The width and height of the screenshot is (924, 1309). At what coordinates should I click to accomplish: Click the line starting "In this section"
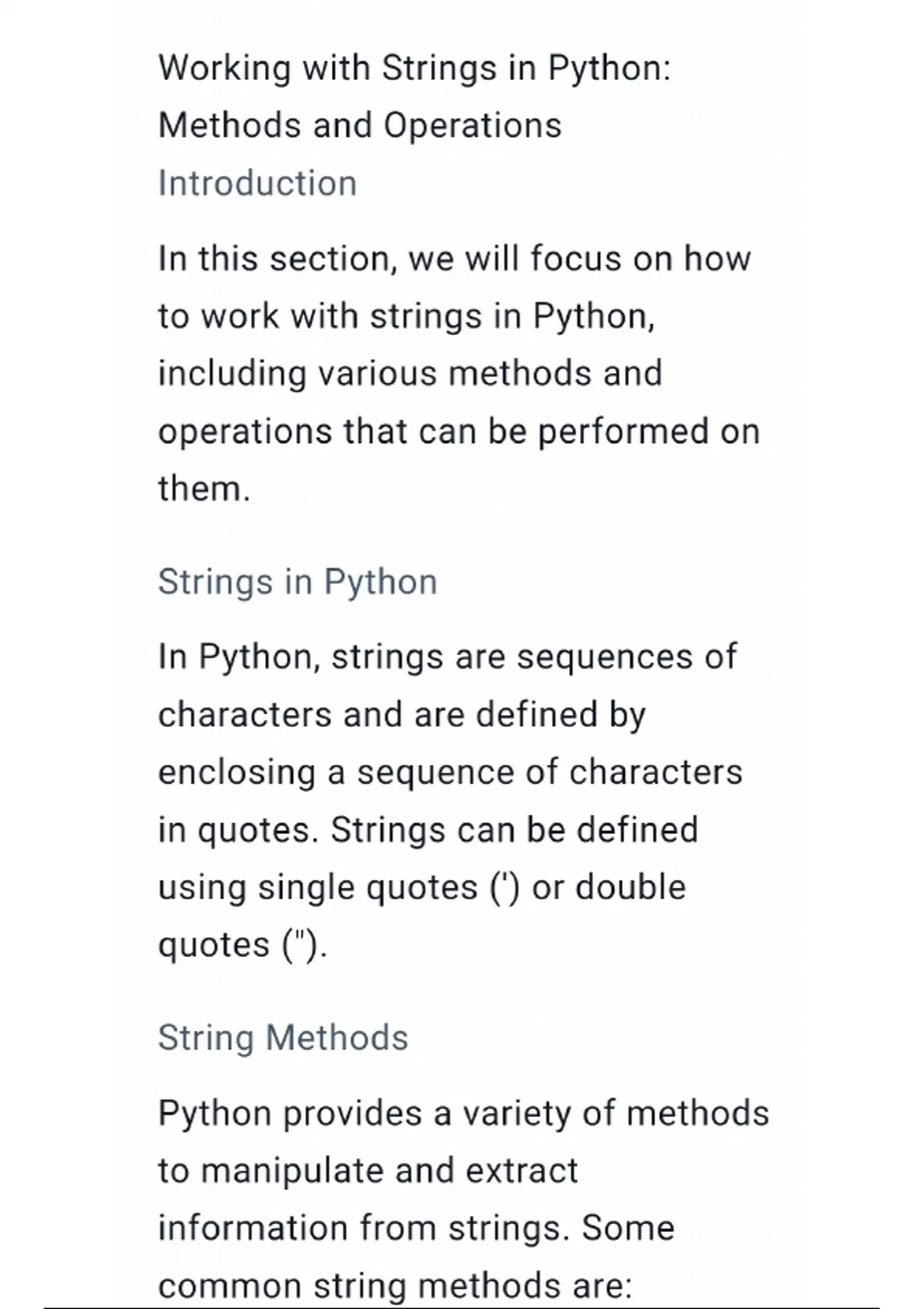[454, 259]
